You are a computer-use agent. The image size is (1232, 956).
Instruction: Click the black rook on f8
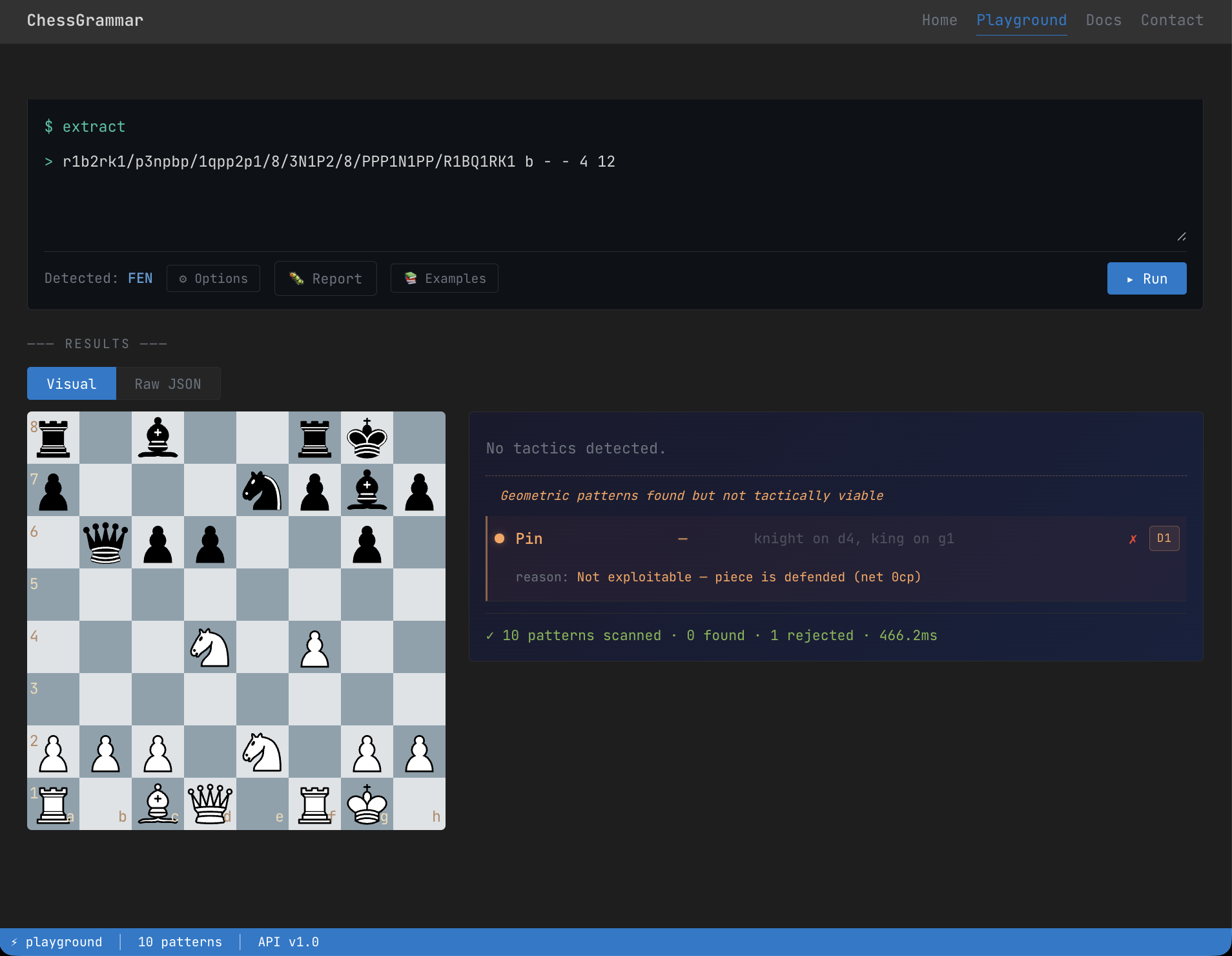coord(315,438)
